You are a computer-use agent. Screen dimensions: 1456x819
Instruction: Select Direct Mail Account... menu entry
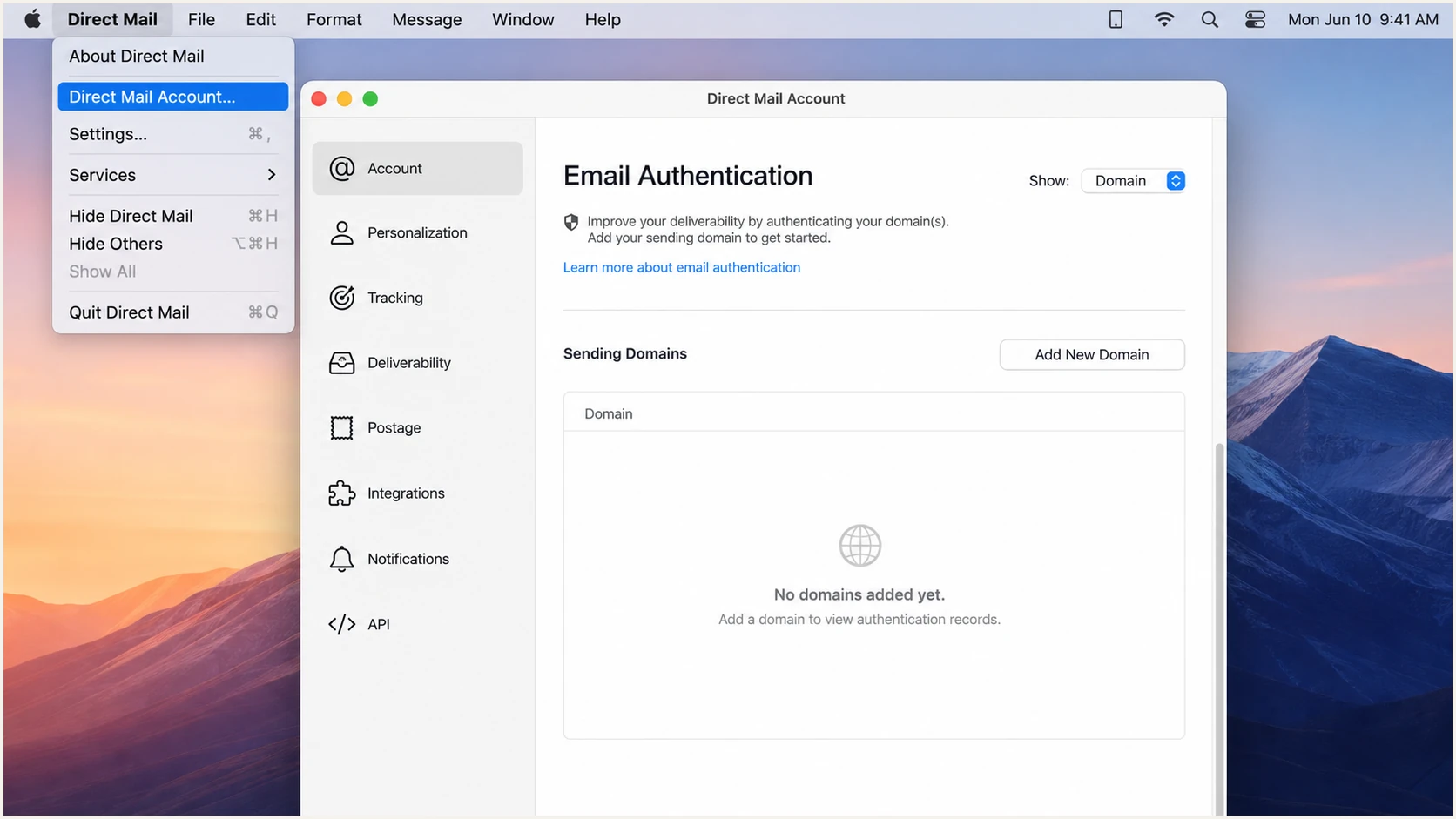click(x=172, y=97)
